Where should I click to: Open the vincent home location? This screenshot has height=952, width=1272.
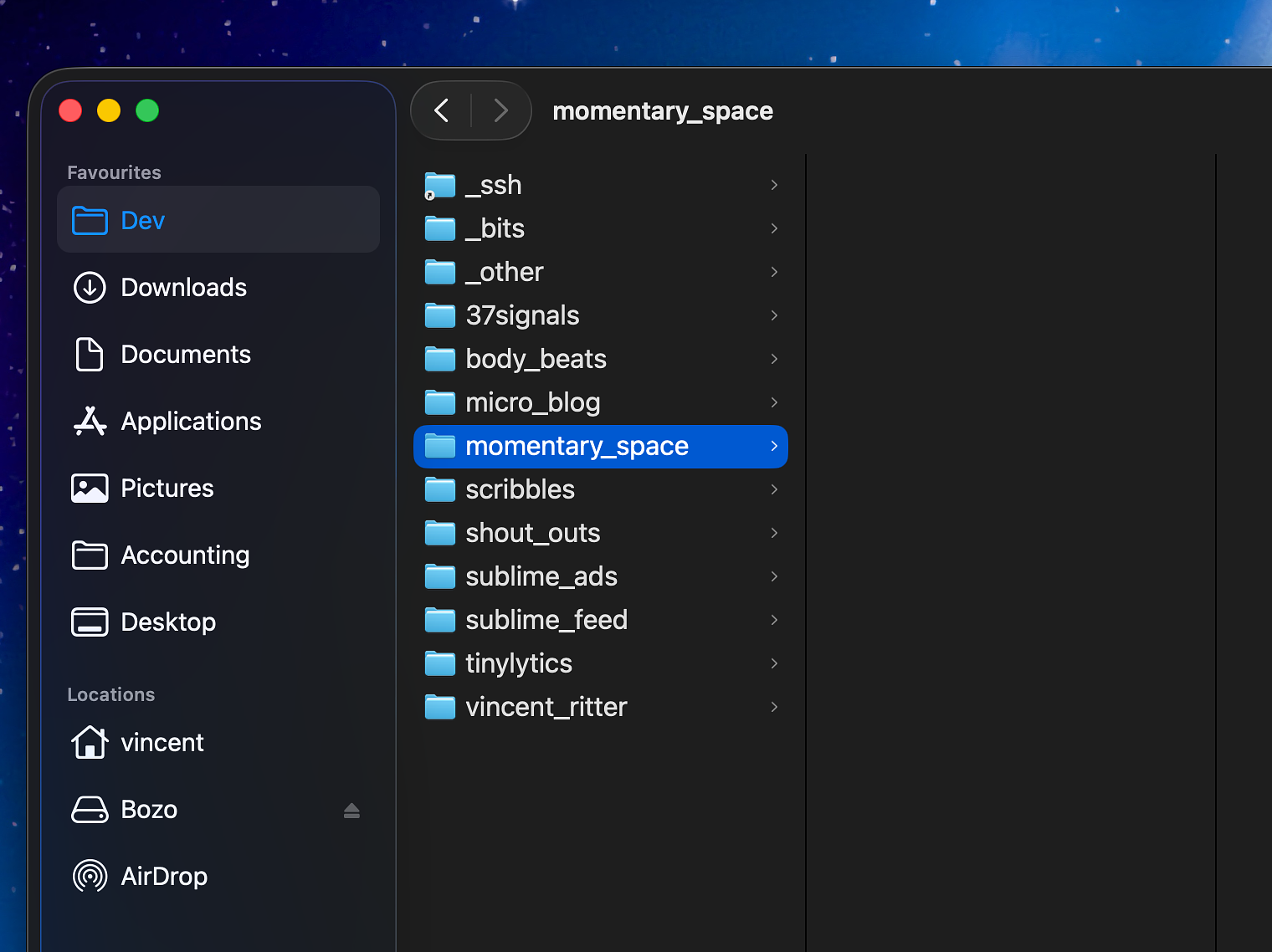pyautogui.click(x=162, y=742)
